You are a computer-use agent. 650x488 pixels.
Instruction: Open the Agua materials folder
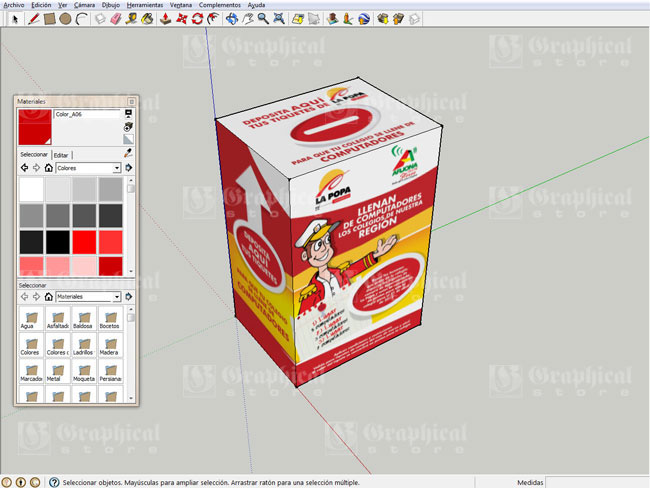tap(31, 320)
